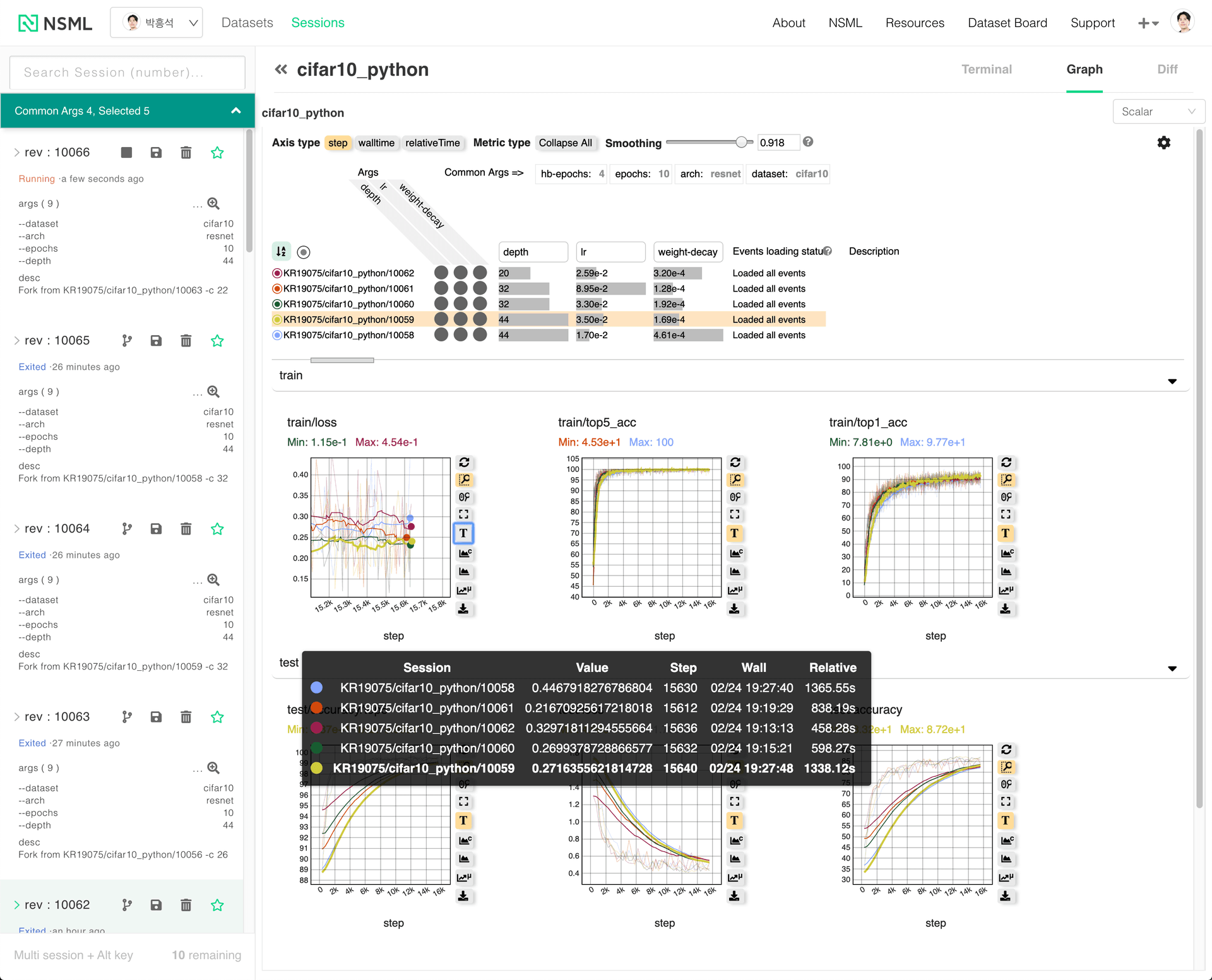Star rev 10063 session
Image resolution: width=1212 pixels, height=980 pixels.
[217, 717]
